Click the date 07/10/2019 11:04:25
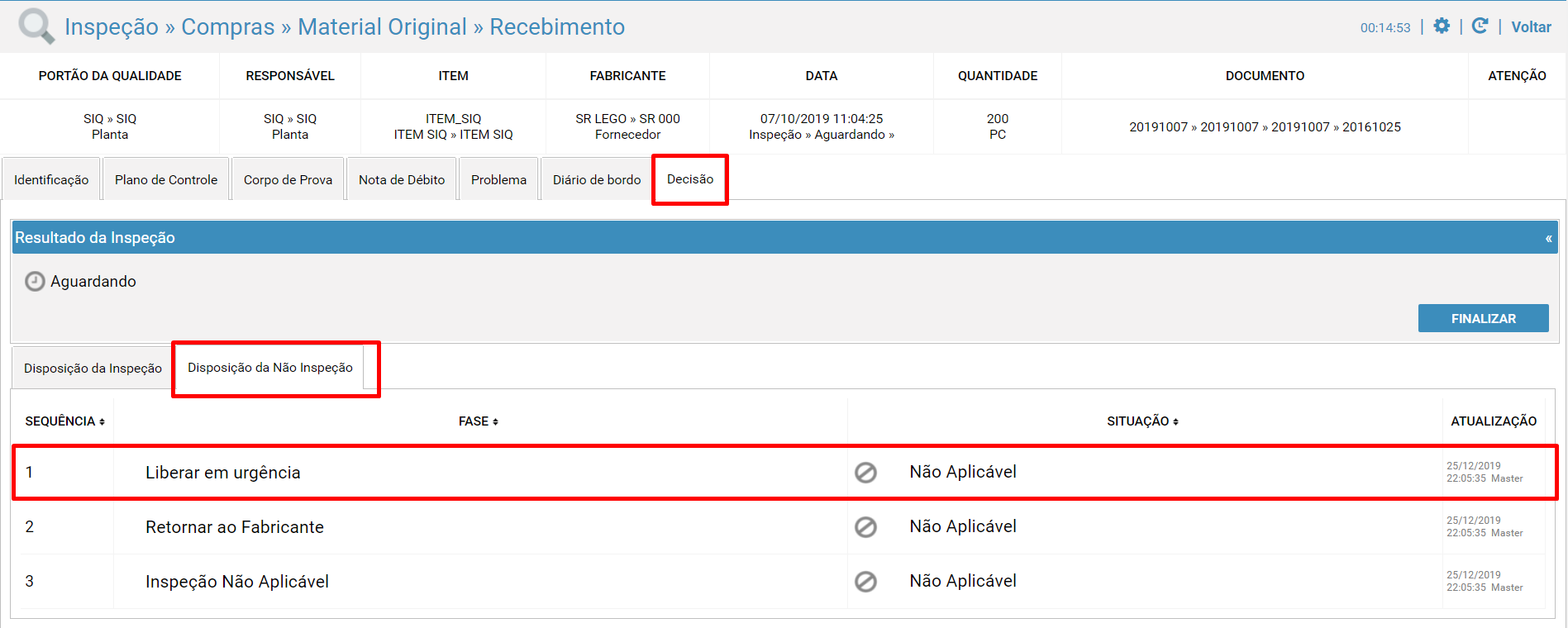 coord(822,118)
